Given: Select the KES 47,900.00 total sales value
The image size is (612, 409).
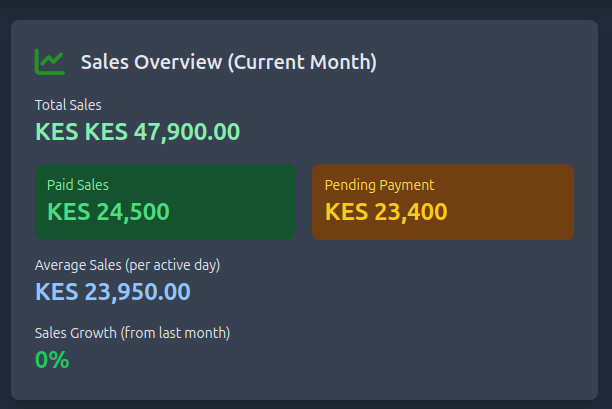Looking at the screenshot, I should [137, 132].
